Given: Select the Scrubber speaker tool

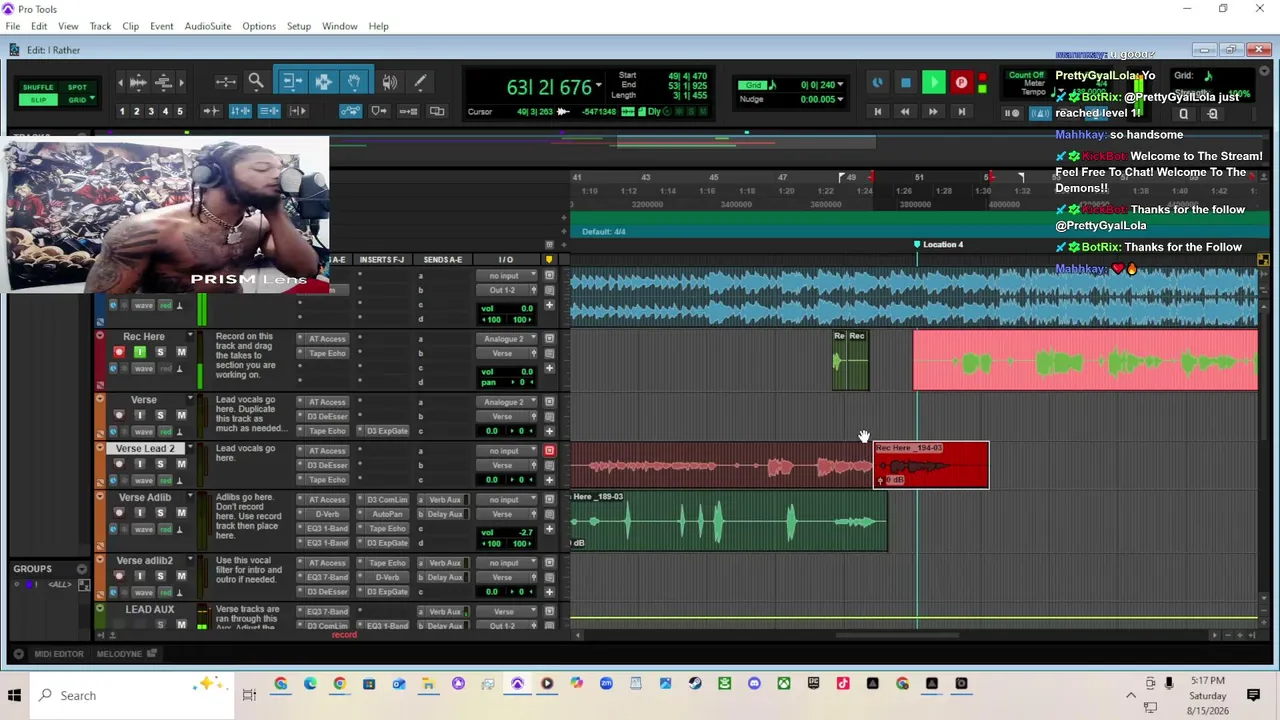Looking at the screenshot, I should click(389, 82).
